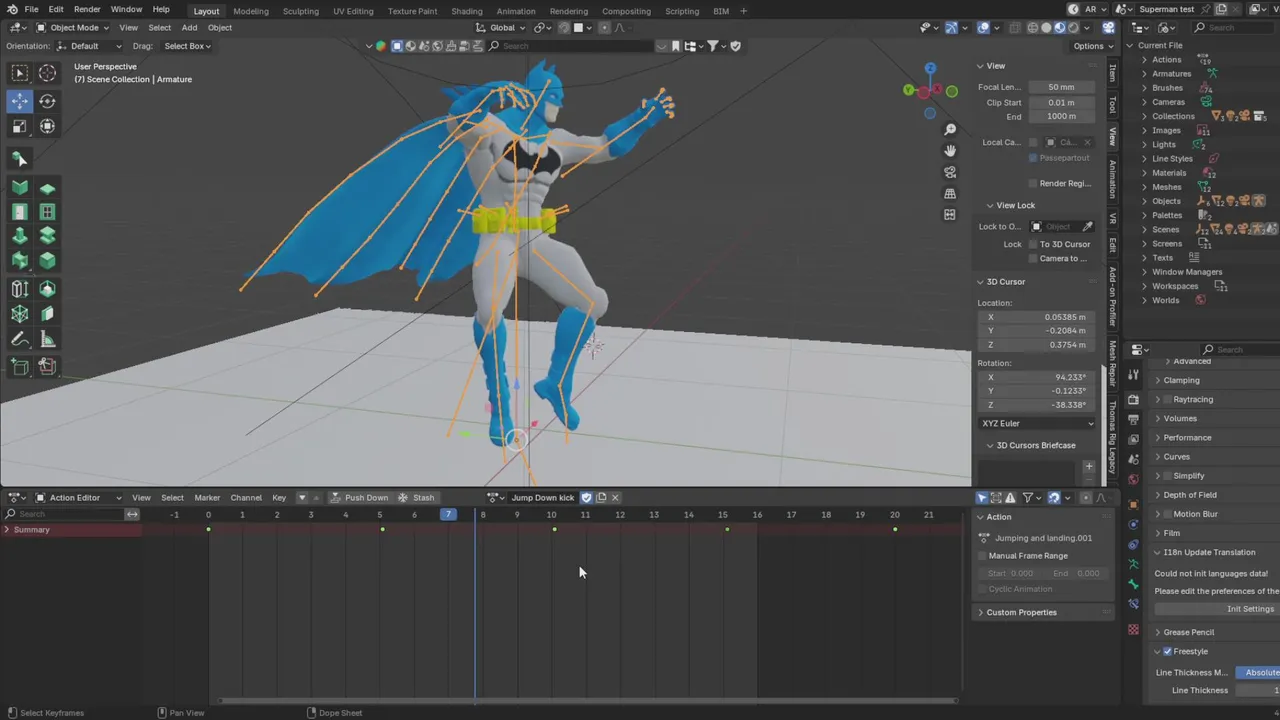The image size is (1280, 720).
Task: Select wireframe viewport shading mode
Action: pyautogui.click(x=1032, y=28)
